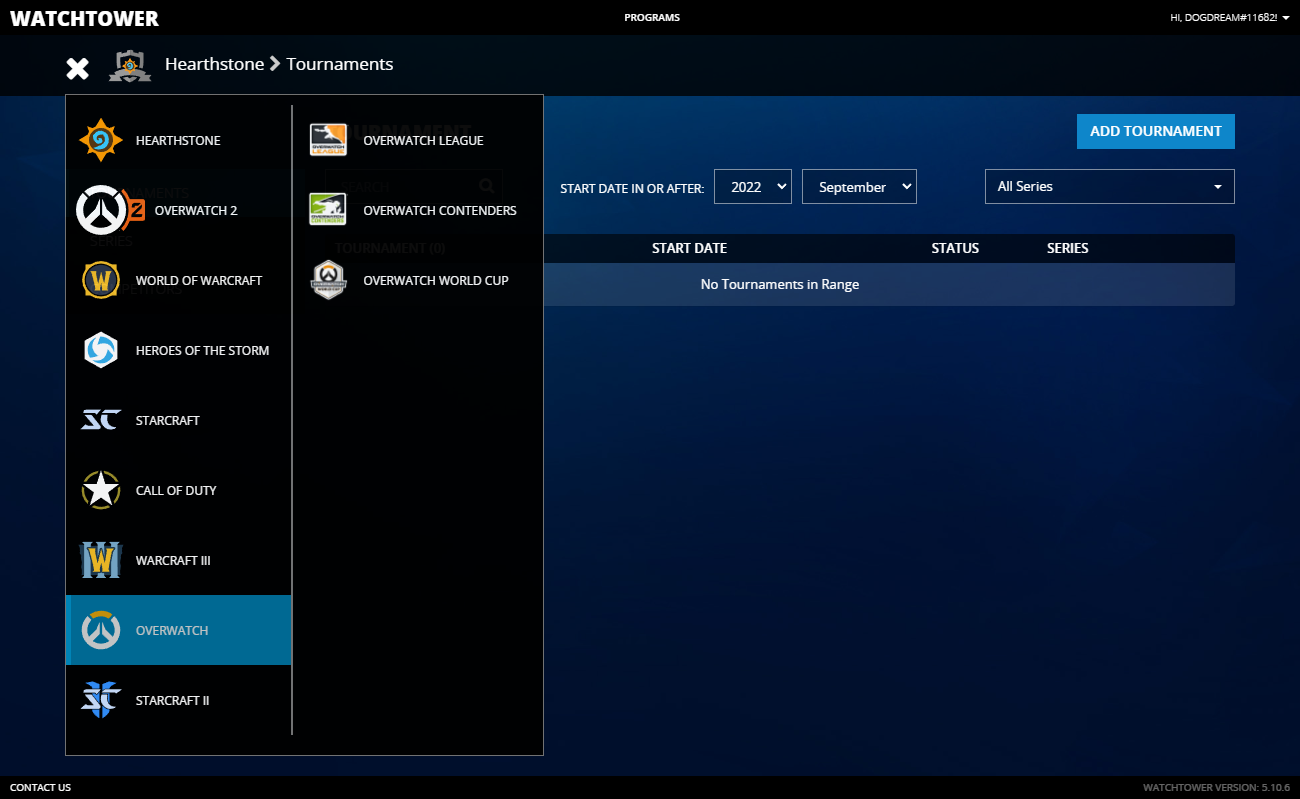Click the search magnifier icon behind the menu
Image resolution: width=1300 pixels, height=799 pixels.
click(486, 186)
